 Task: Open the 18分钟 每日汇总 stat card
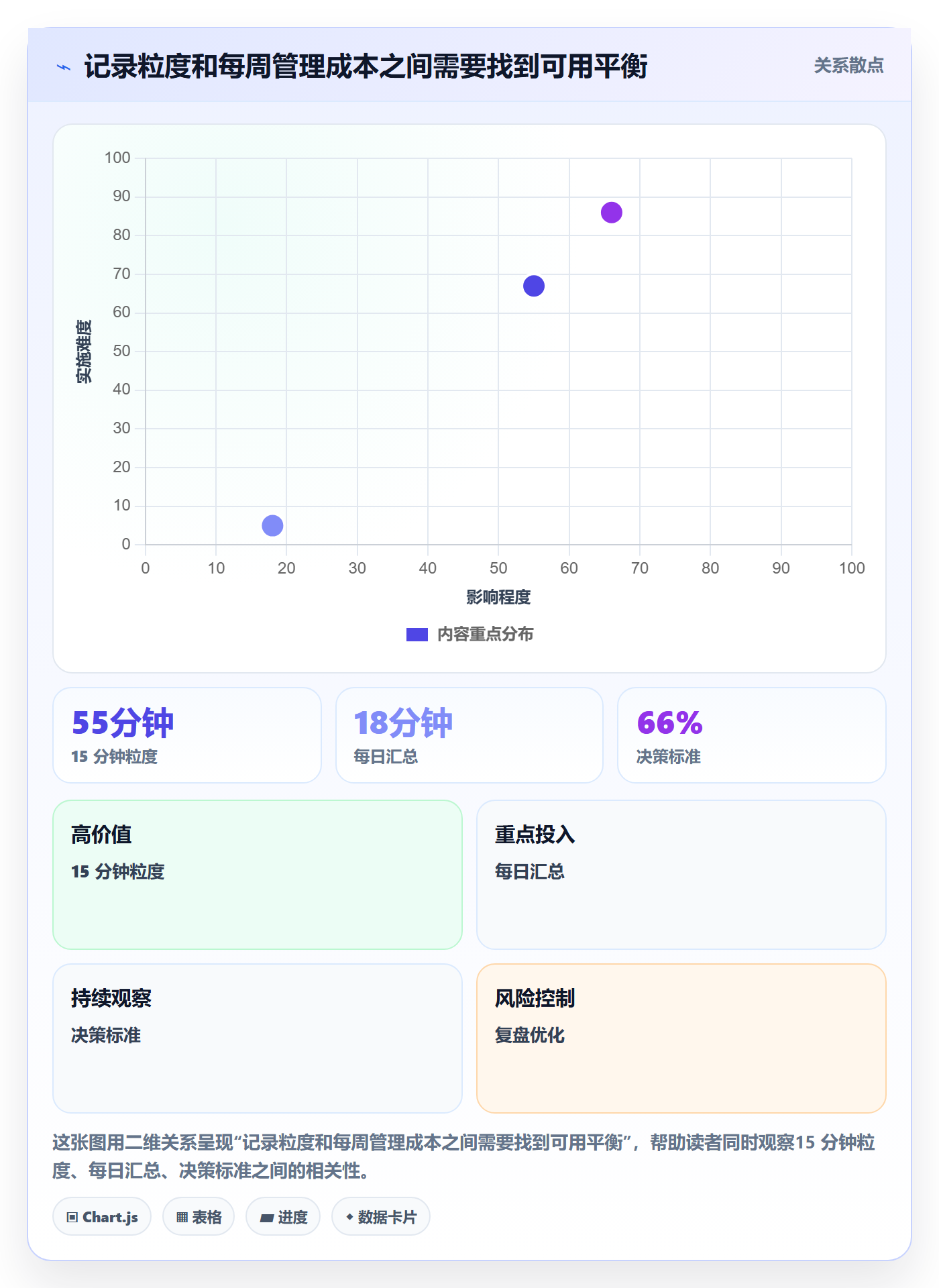tap(469, 735)
